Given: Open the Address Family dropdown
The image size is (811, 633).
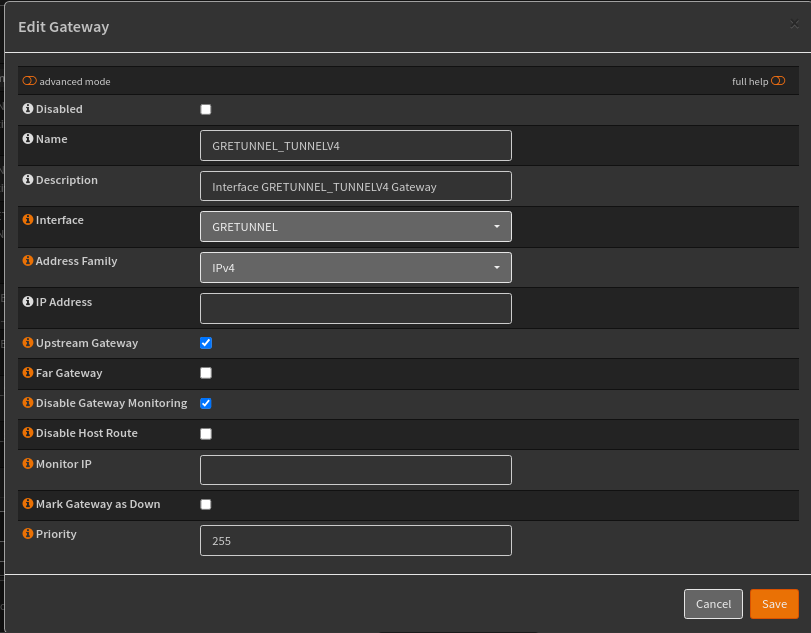Looking at the screenshot, I should (x=355, y=267).
